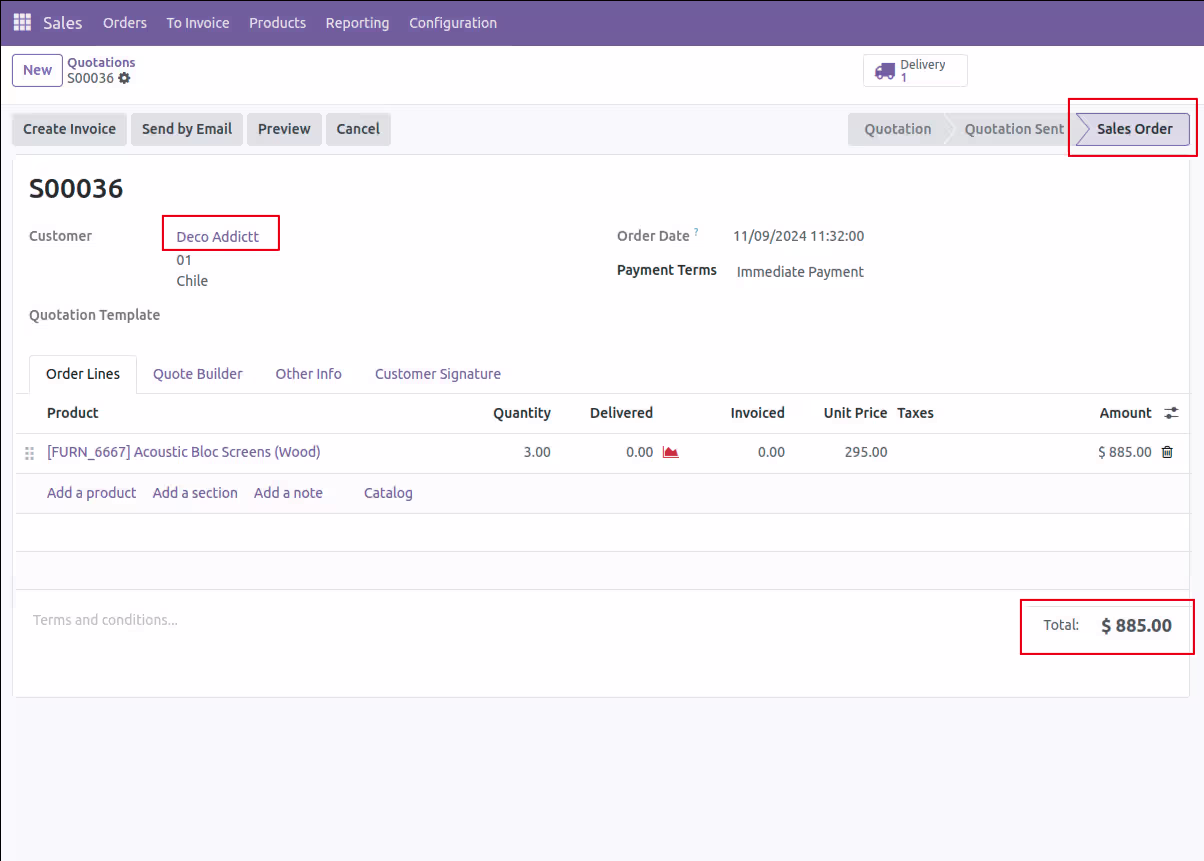Open the product Catalog link
This screenshot has height=861, width=1204.
[x=388, y=493]
